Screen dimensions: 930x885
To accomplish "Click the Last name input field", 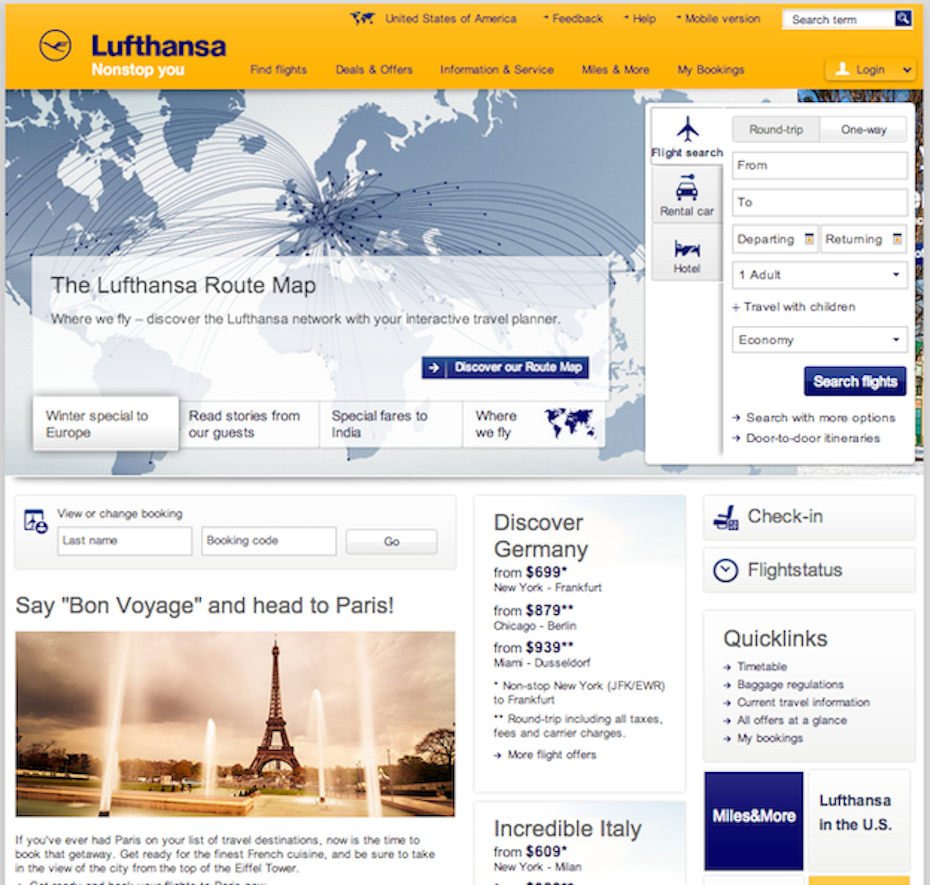I will click(x=124, y=541).
